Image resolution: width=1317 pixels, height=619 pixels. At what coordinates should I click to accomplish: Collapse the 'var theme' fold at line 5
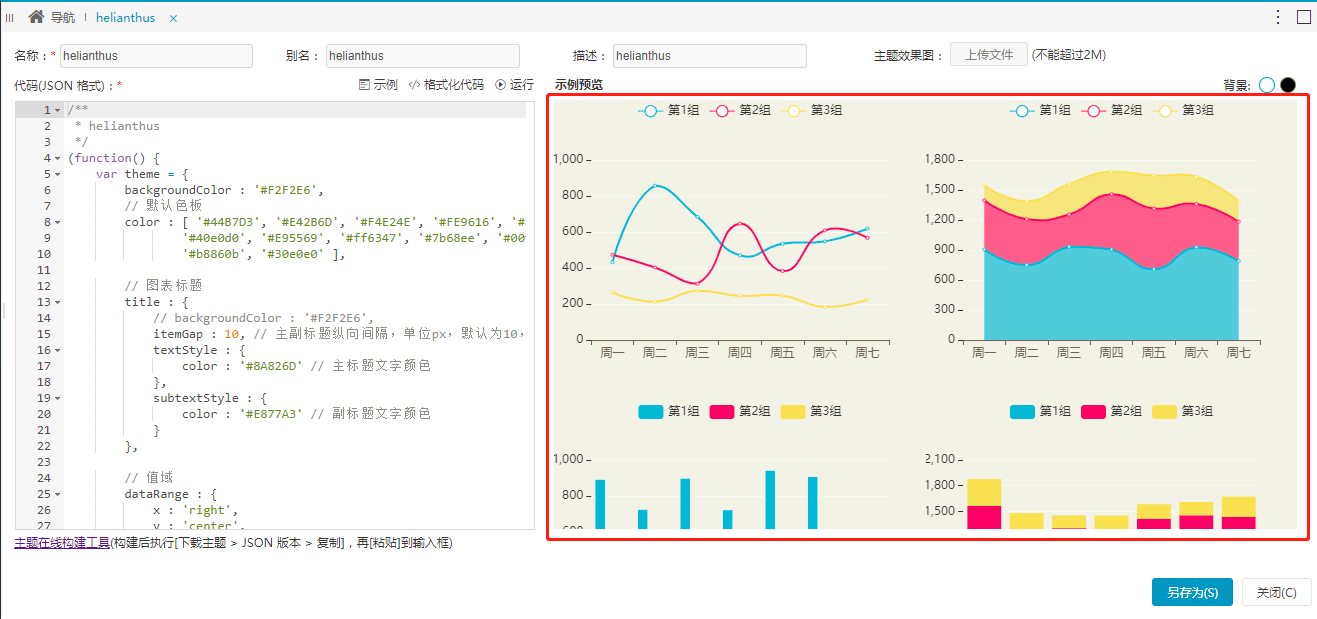click(58, 174)
